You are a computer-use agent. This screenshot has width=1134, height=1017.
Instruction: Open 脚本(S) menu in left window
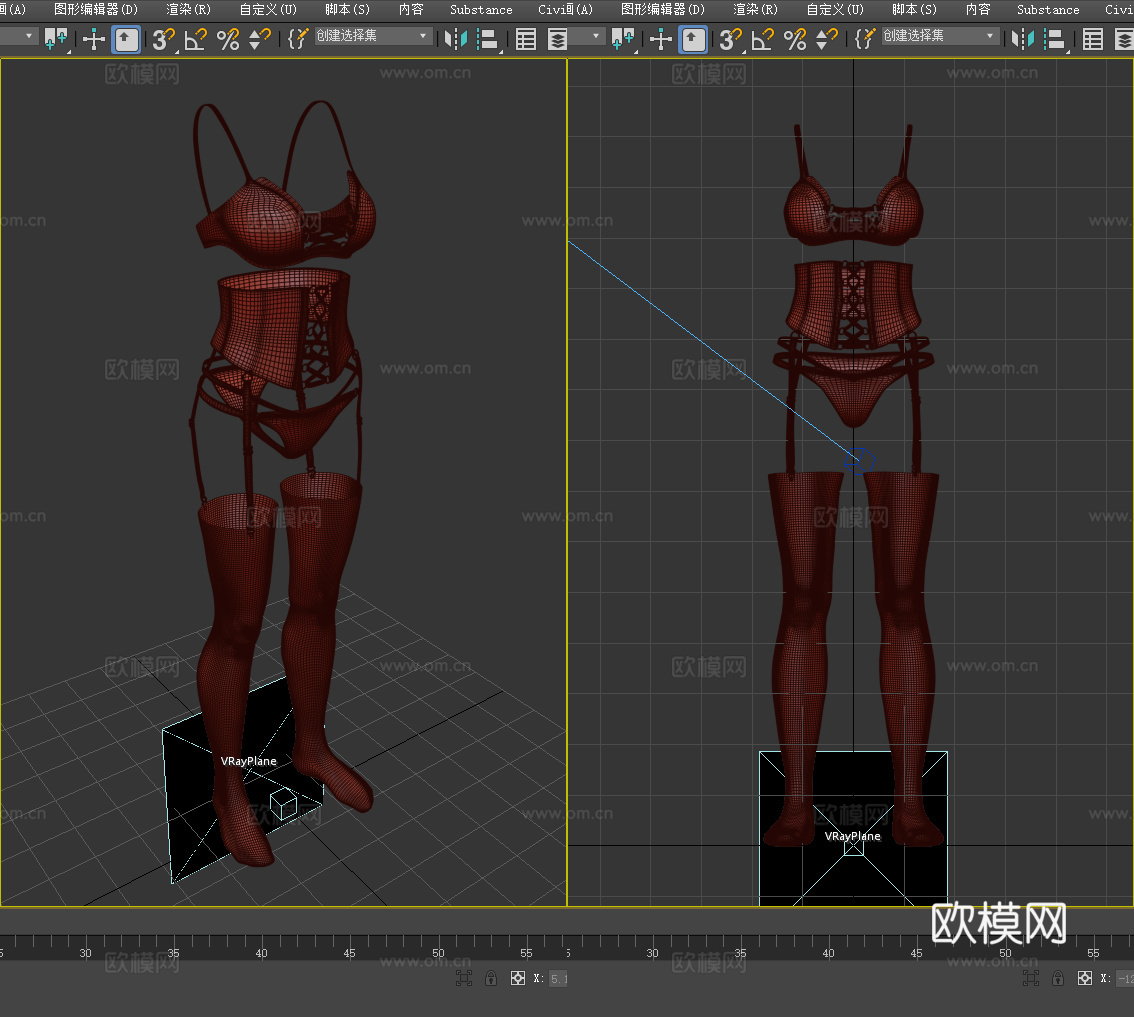coord(347,9)
